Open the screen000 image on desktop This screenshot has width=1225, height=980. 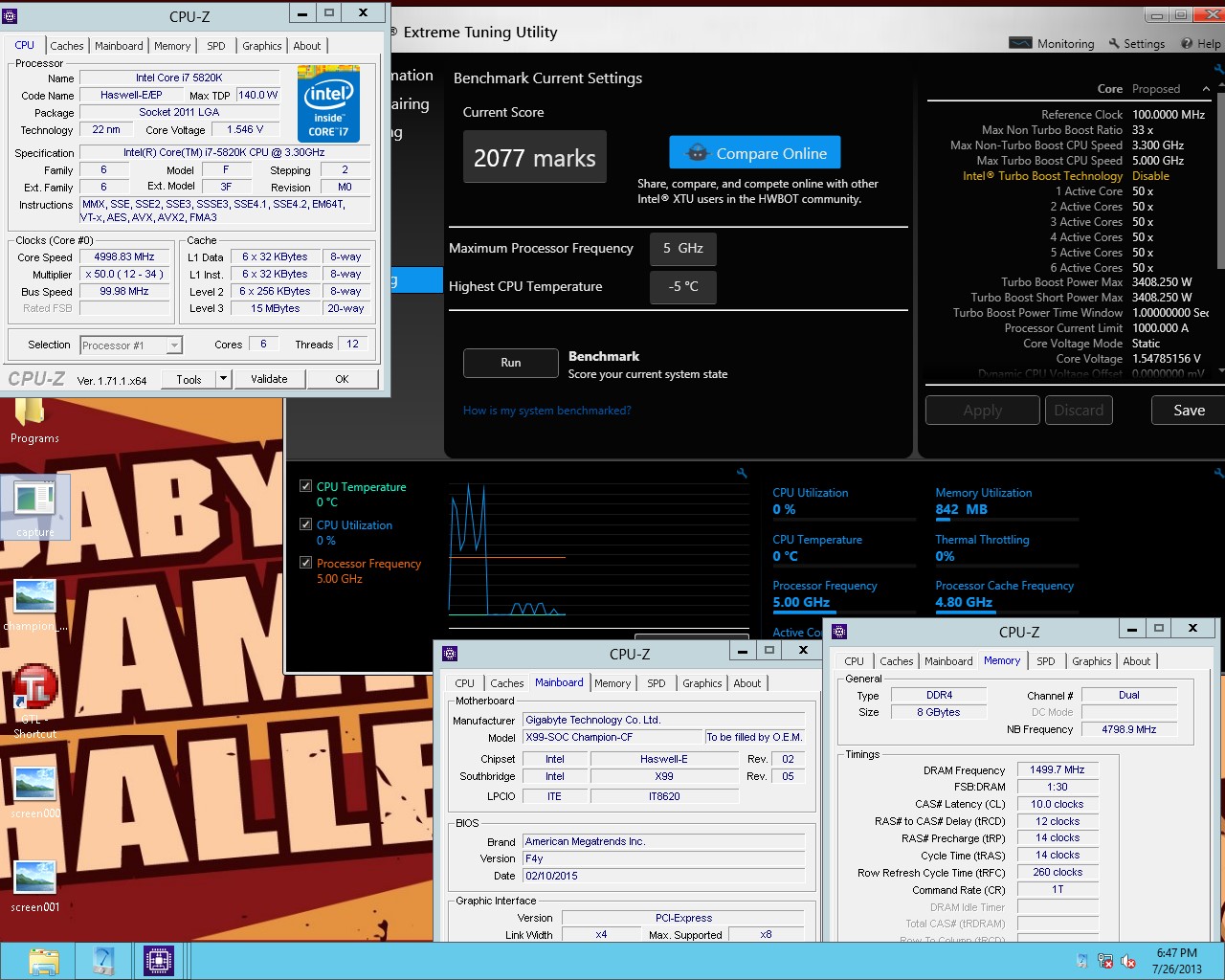[34, 792]
